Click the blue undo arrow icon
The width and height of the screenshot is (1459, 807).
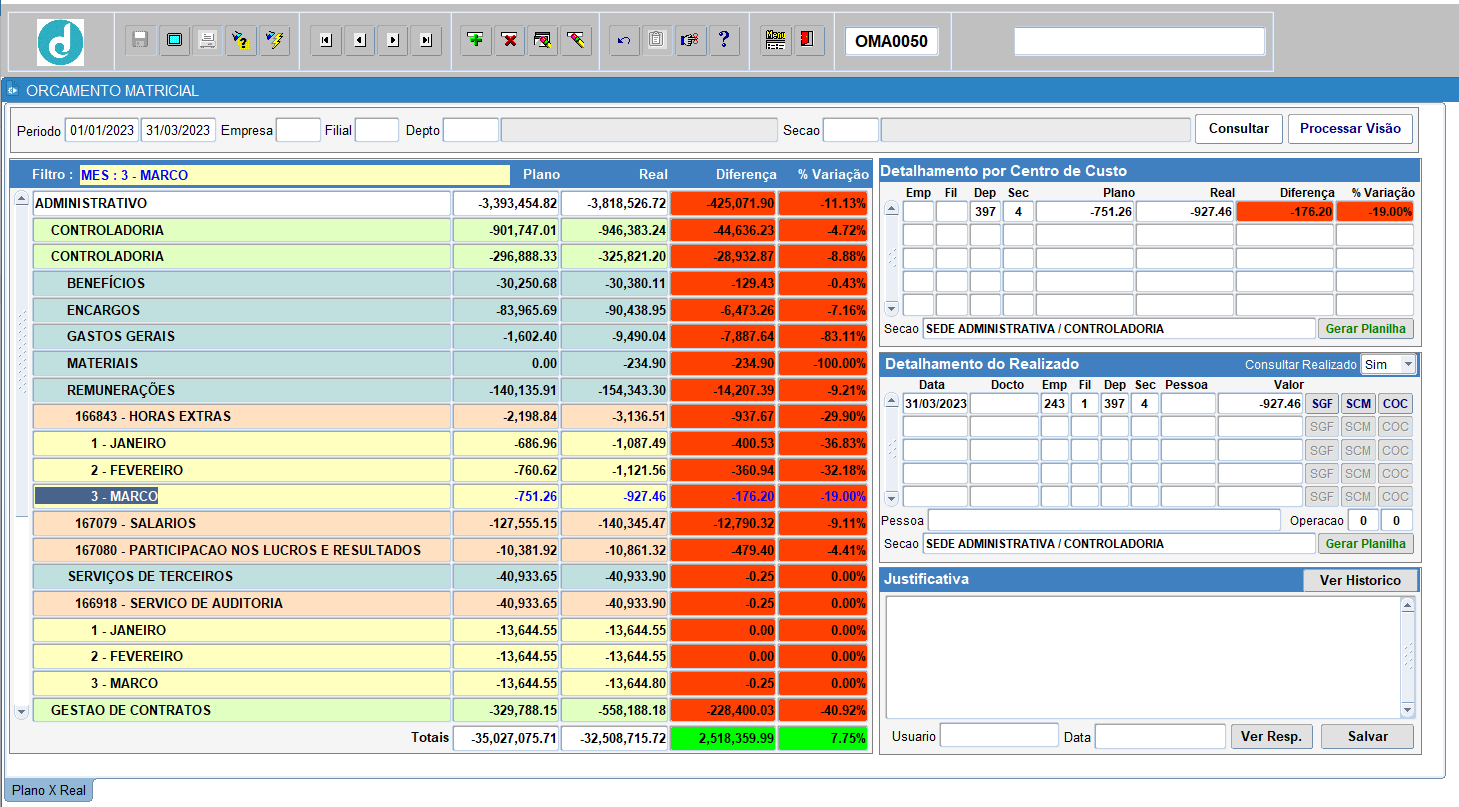coord(624,40)
